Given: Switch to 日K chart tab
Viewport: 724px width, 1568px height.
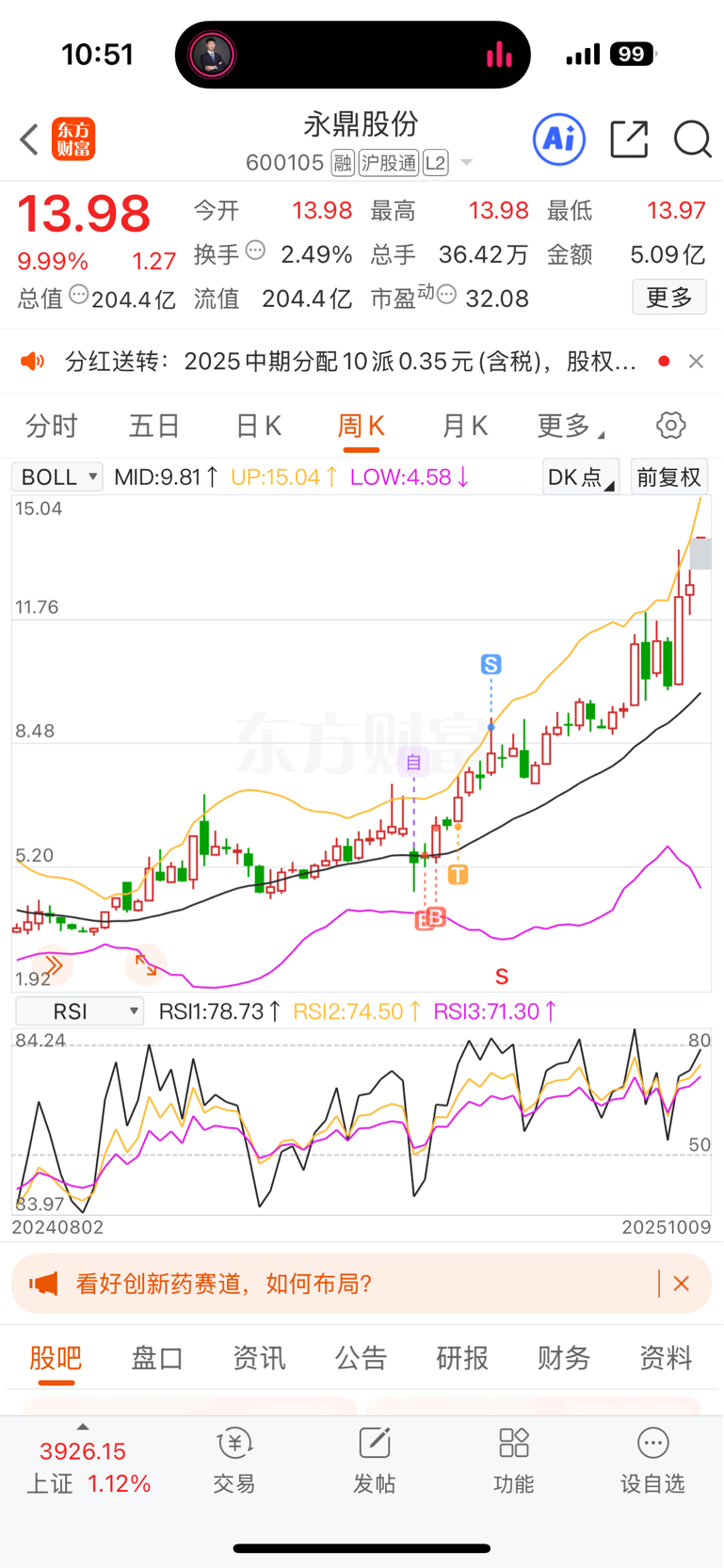Looking at the screenshot, I should [x=258, y=426].
